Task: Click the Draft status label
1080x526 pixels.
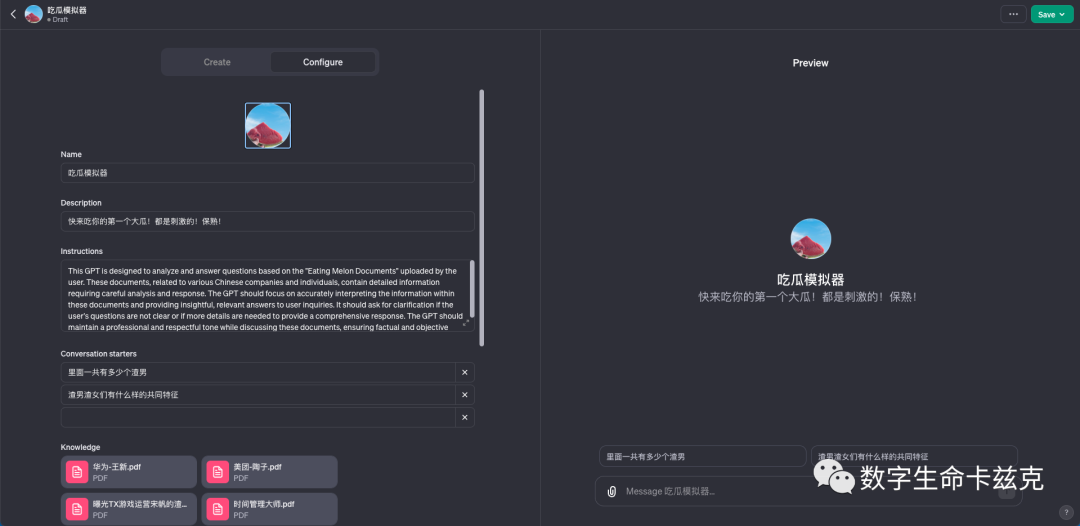Action: coord(60,20)
